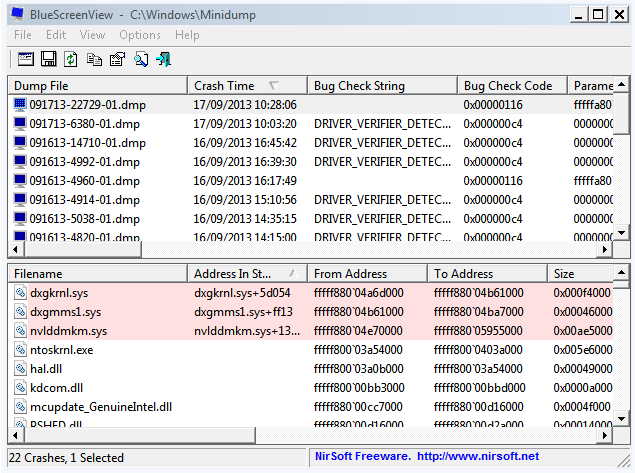The height and width of the screenshot is (473, 635).
Task: Click the monitor icon beside 091613-4914-01.dmp
Action: click(x=20, y=200)
